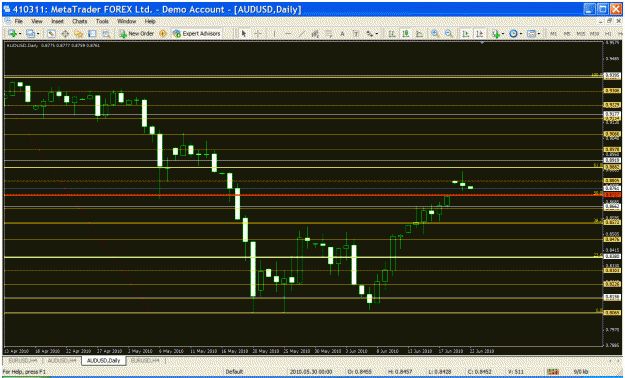Toggle the Navigator folder-star icon

[79, 34]
